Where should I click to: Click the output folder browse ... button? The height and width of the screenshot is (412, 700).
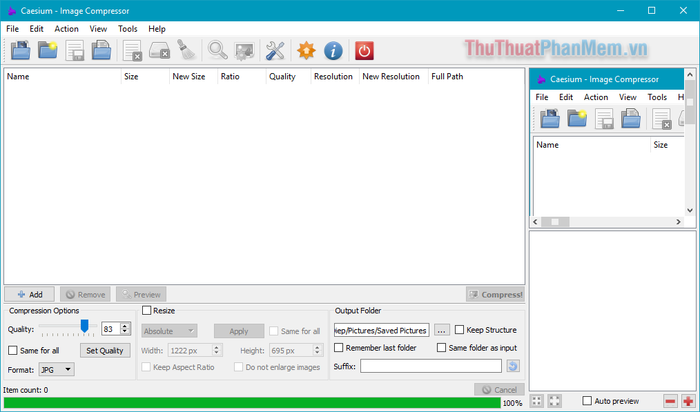441,330
